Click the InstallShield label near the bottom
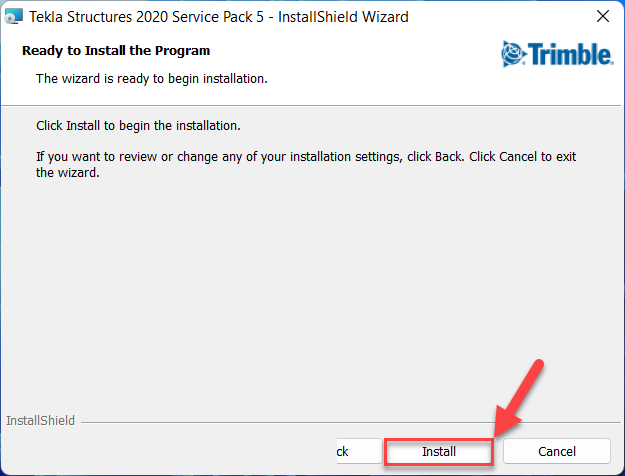Viewport: 625px width, 476px height. click(40, 421)
